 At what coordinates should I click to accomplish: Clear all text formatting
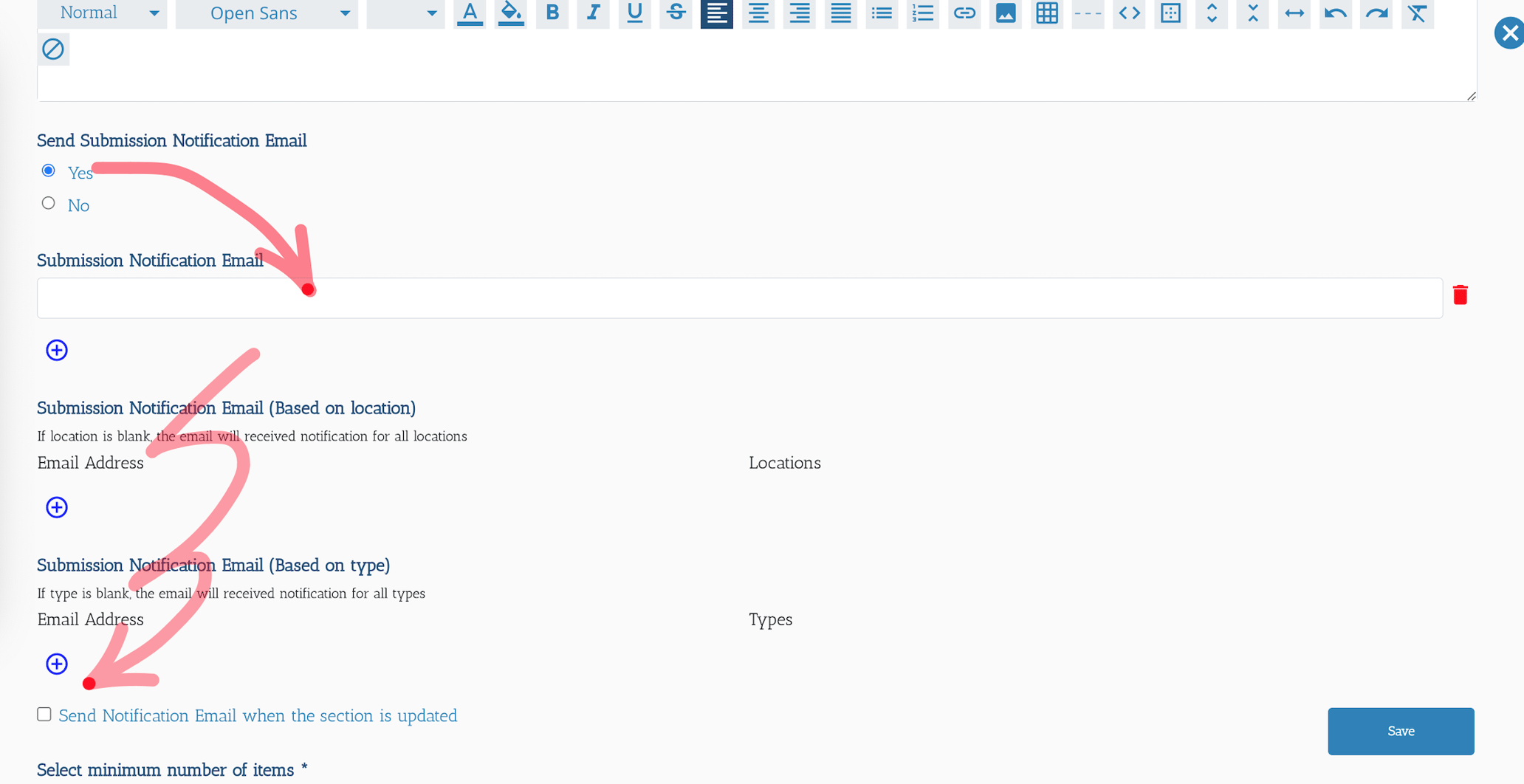point(1417,13)
